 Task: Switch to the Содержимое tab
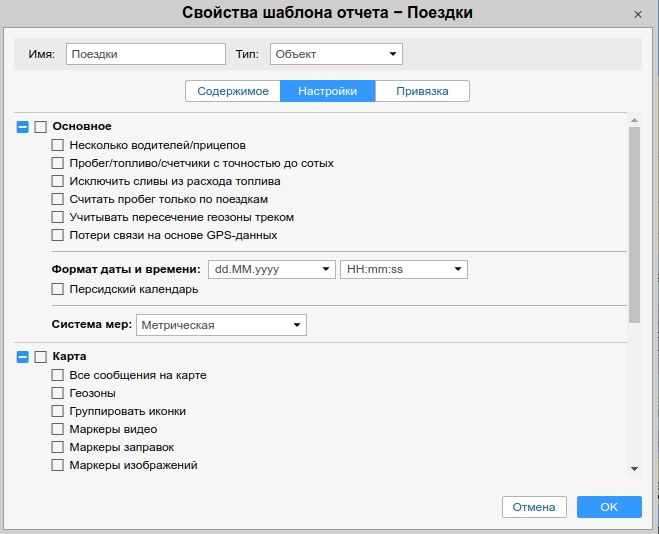click(x=233, y=91)
